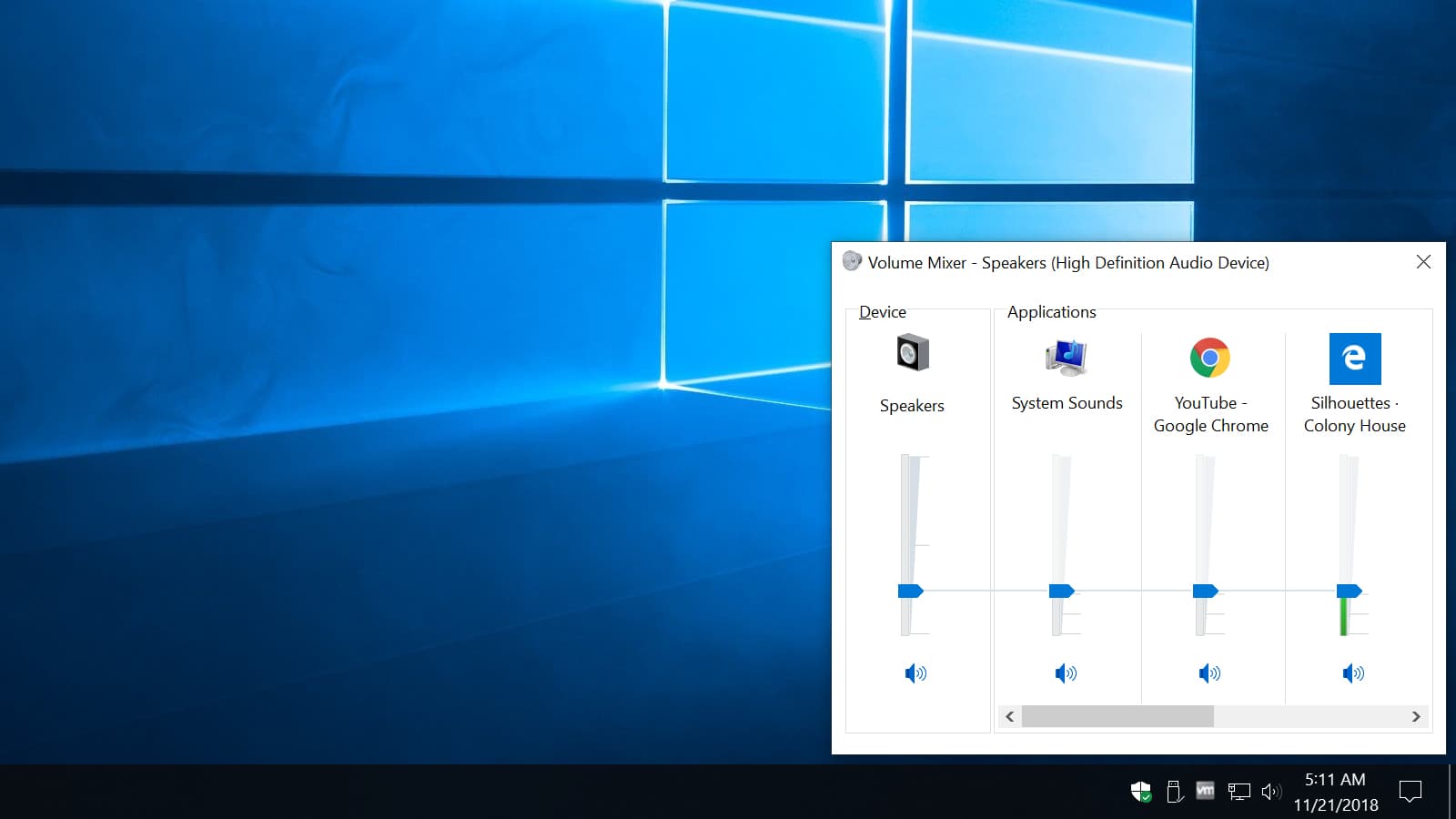
Task: Click the Speakers volume slider handle
Action: point(910,591)
